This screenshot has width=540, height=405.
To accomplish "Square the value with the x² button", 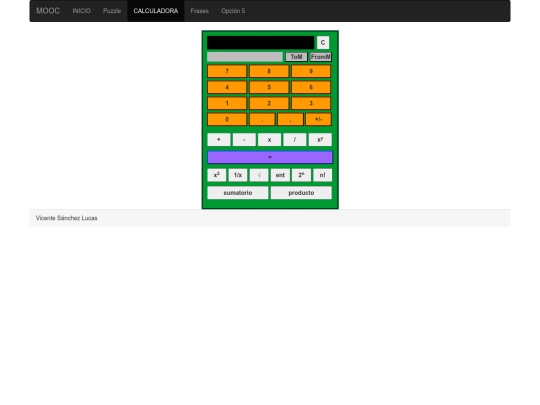I will (217, 175).
